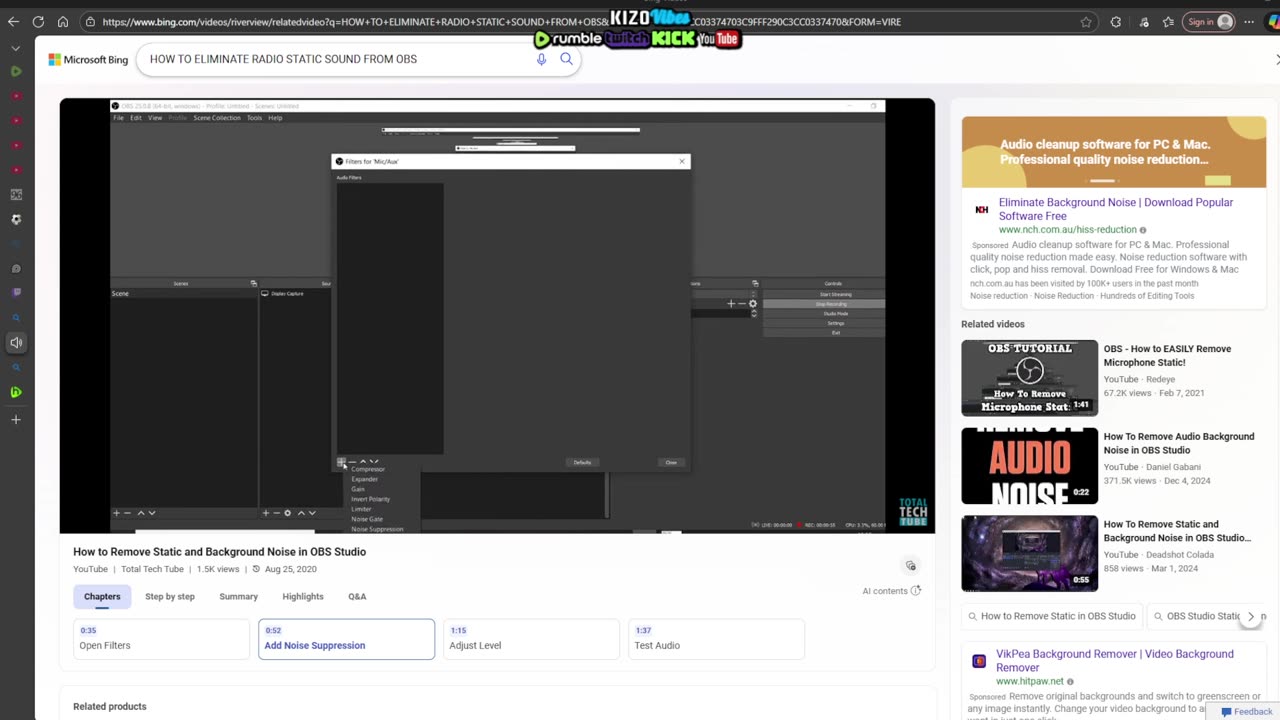Reload the page with refresh icon

coord(38,22)
